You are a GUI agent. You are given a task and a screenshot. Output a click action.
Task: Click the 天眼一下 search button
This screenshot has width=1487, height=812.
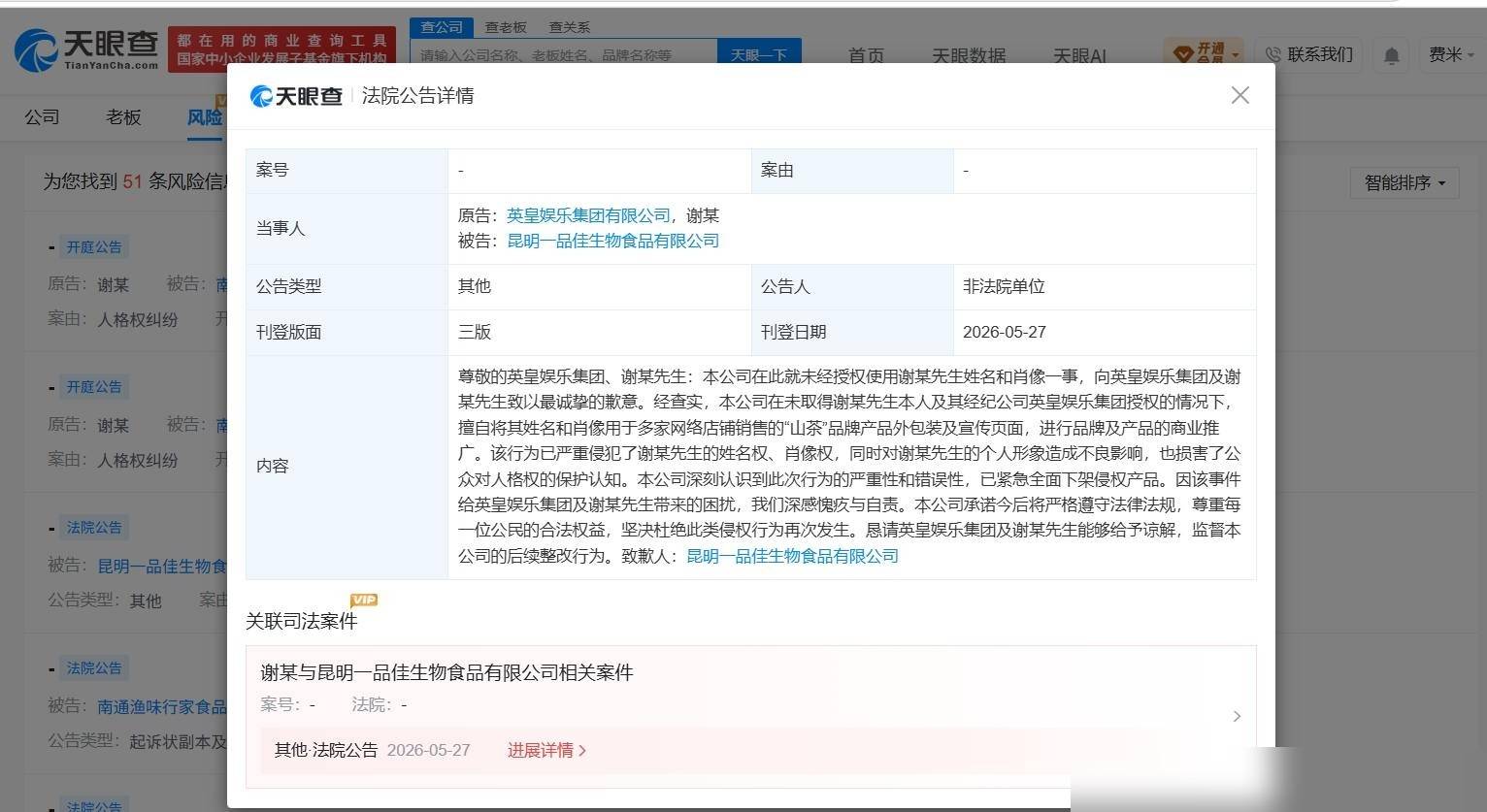tap(759, 54)
